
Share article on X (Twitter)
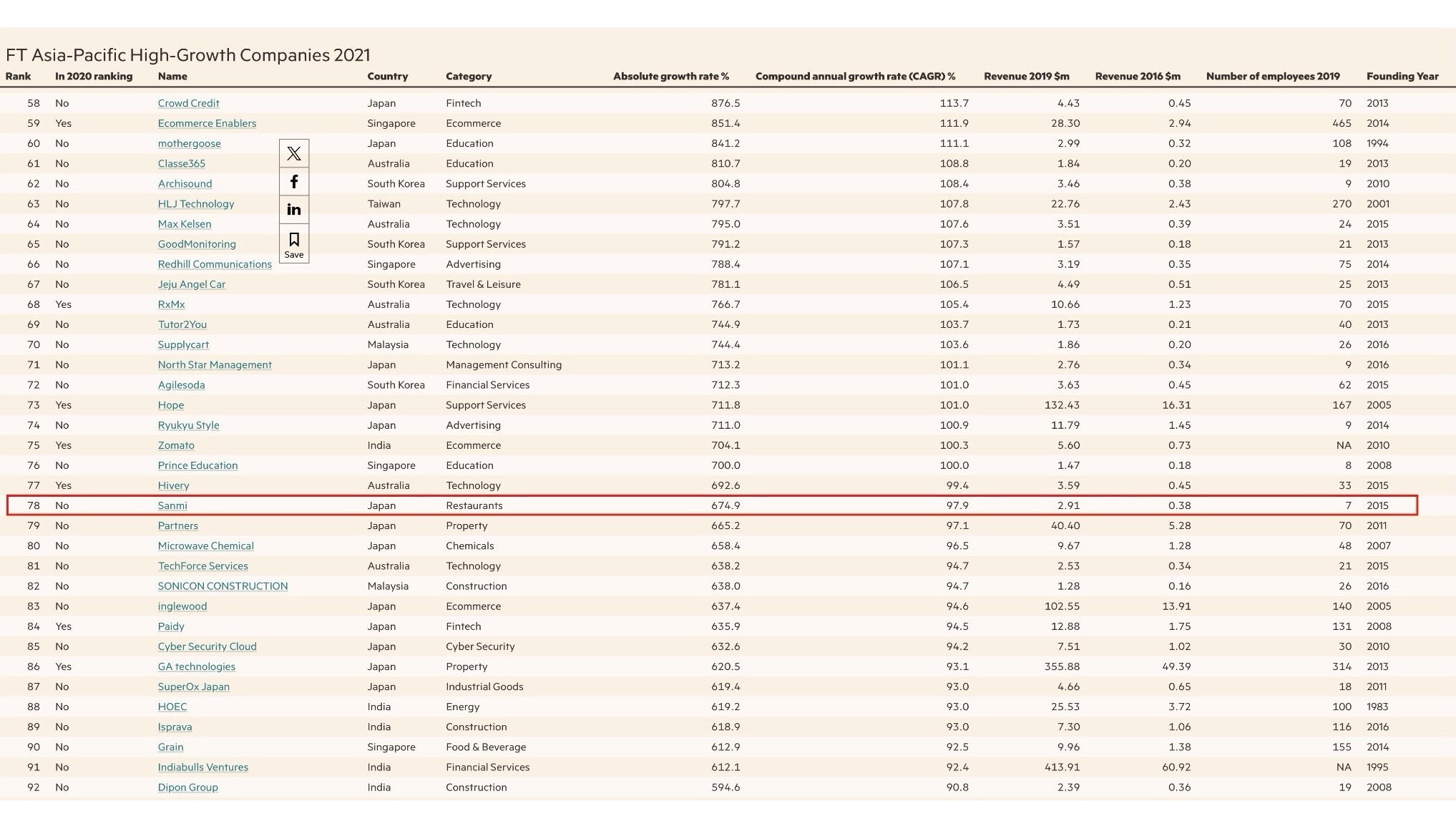(293, 153)
